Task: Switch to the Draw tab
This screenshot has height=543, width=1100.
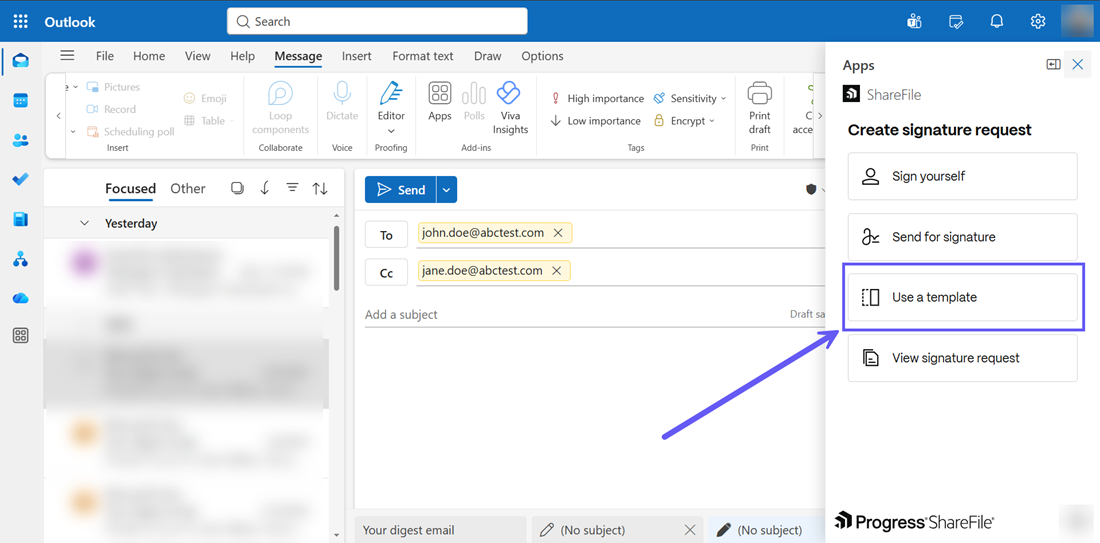Action: [488, 56]
